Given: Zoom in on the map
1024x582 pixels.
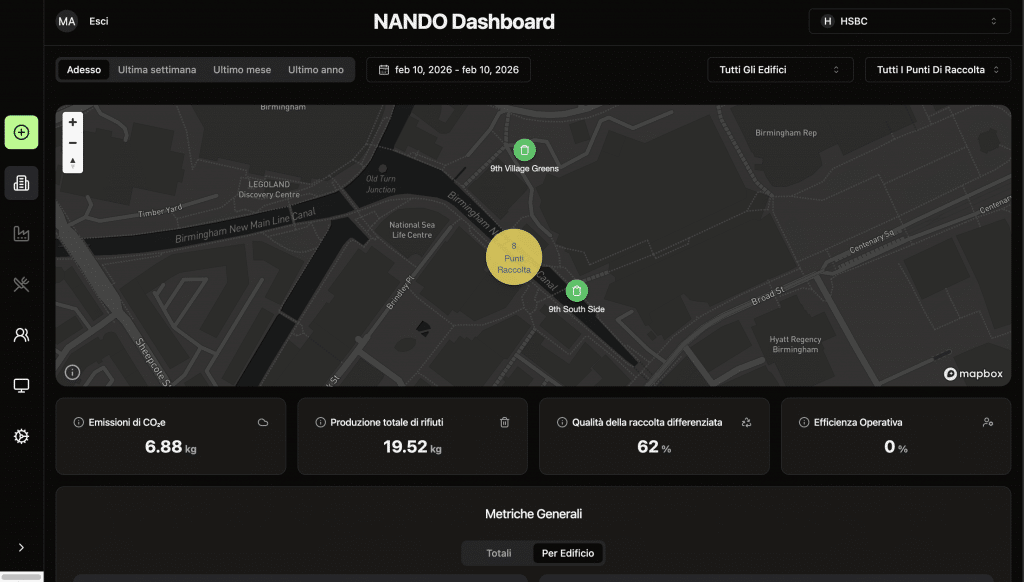Looking at the screenshot, I should [73, 122].
